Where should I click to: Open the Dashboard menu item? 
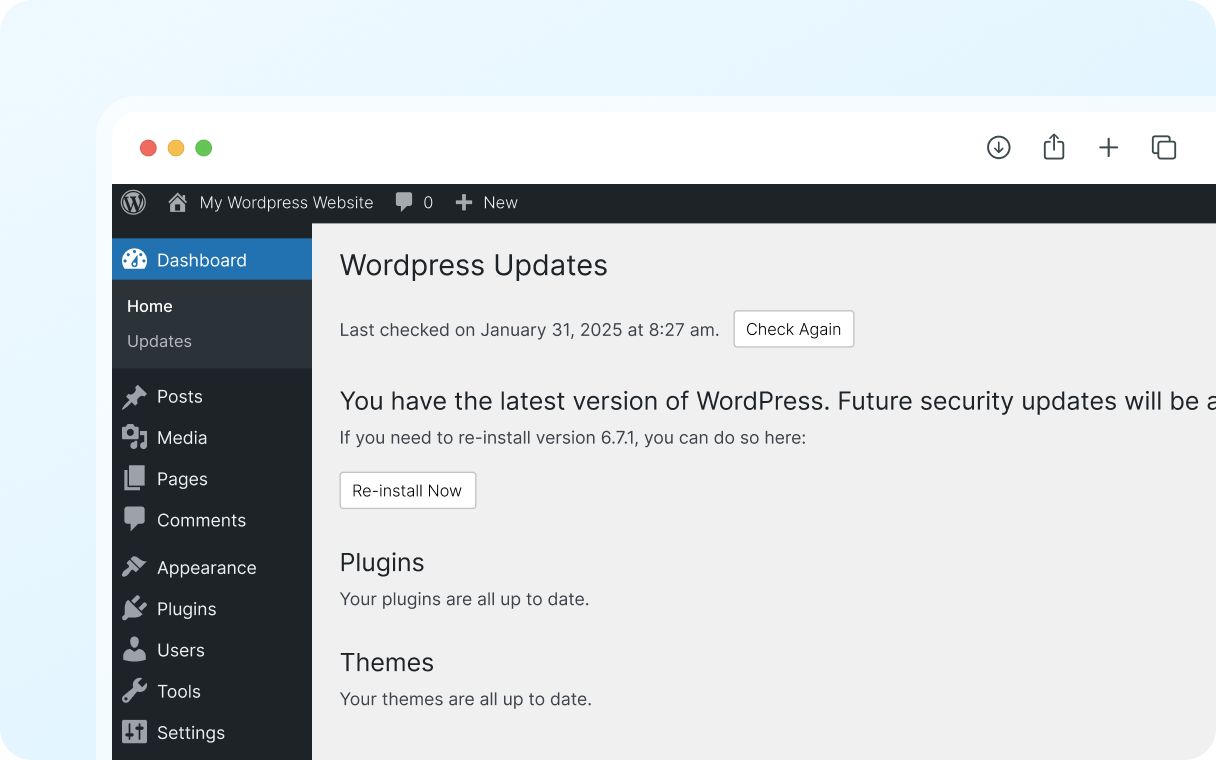click(x=212, y=260)
